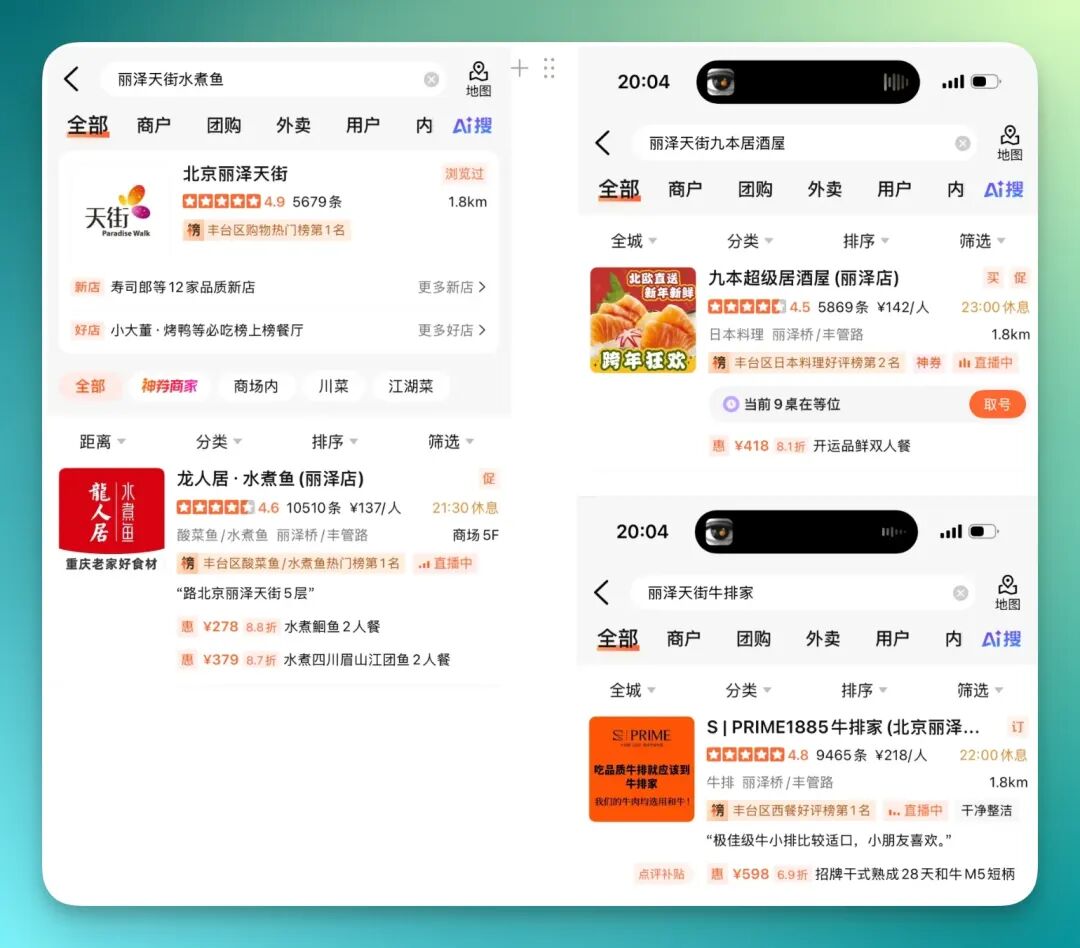Select the 江湖菜 filter chip
1080x948 pixels.
pyautogui.click(x=411, y=386)
